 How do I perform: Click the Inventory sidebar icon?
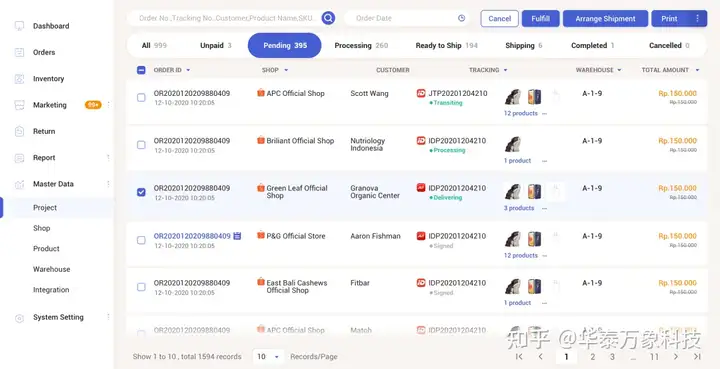pyautogui.click(x=19, y=79)
